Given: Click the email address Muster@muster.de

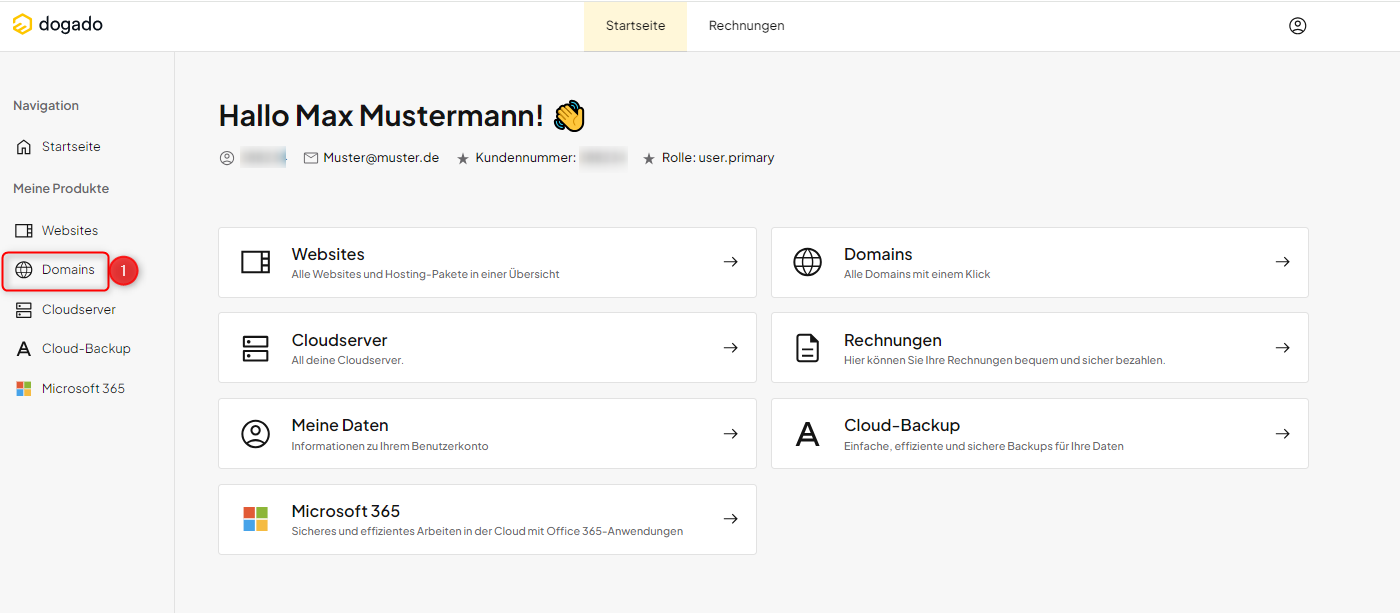Looking at the screenshot, I should (380, 157).
